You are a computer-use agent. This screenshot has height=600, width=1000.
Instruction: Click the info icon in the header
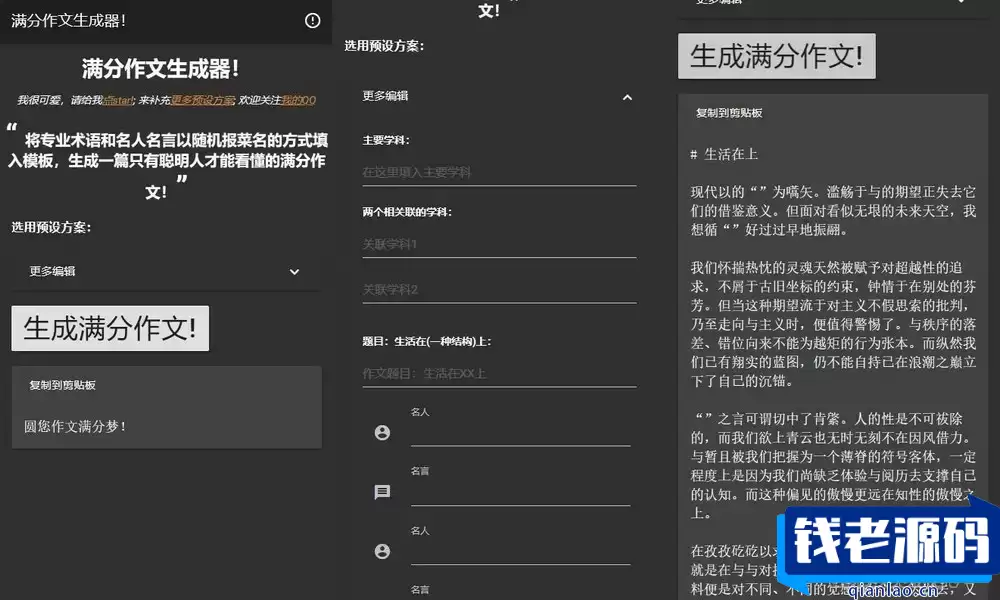pyautogui.click(x=312, y=20)
